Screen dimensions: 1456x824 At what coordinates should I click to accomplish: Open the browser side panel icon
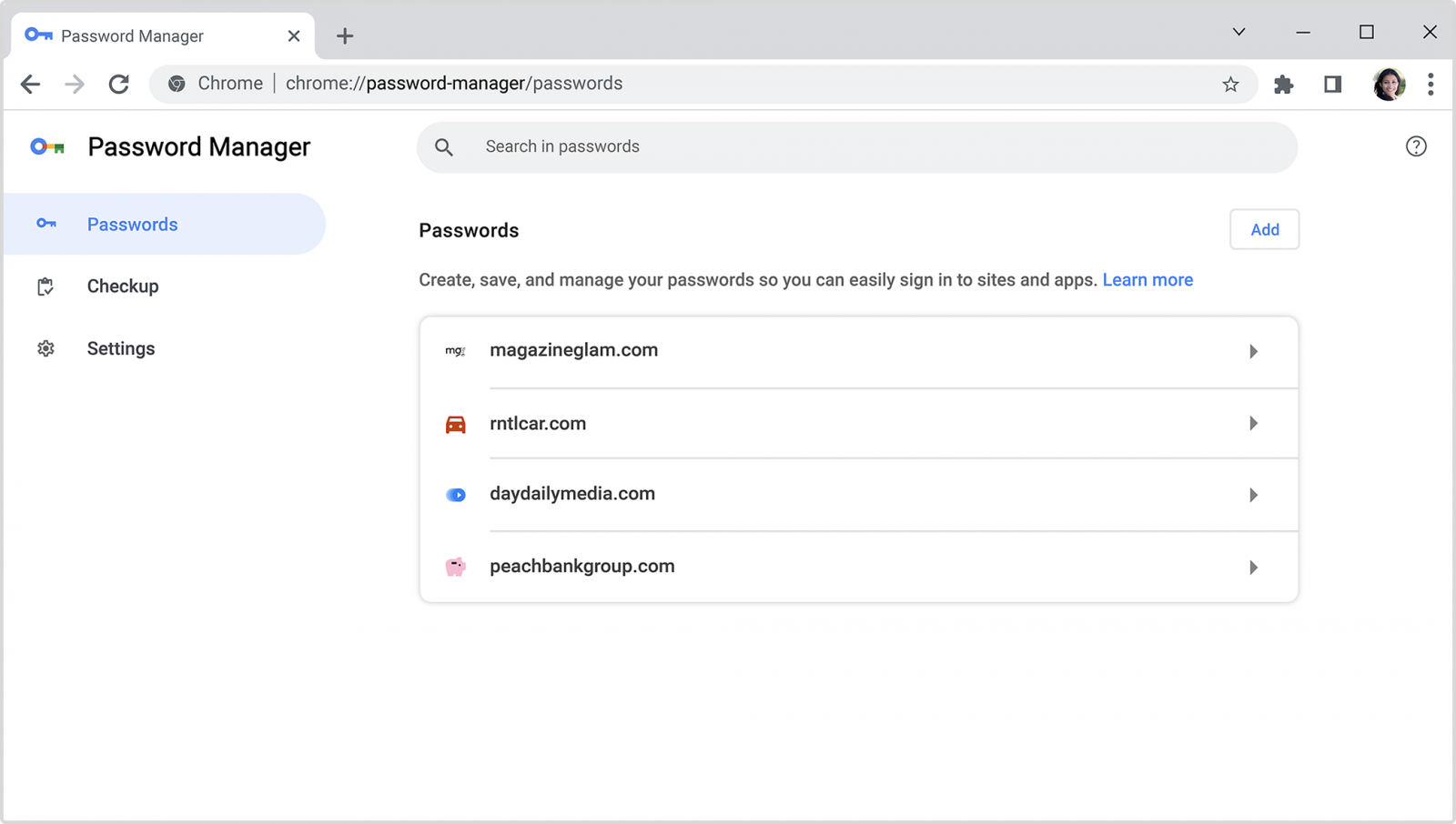[1332, 84]
